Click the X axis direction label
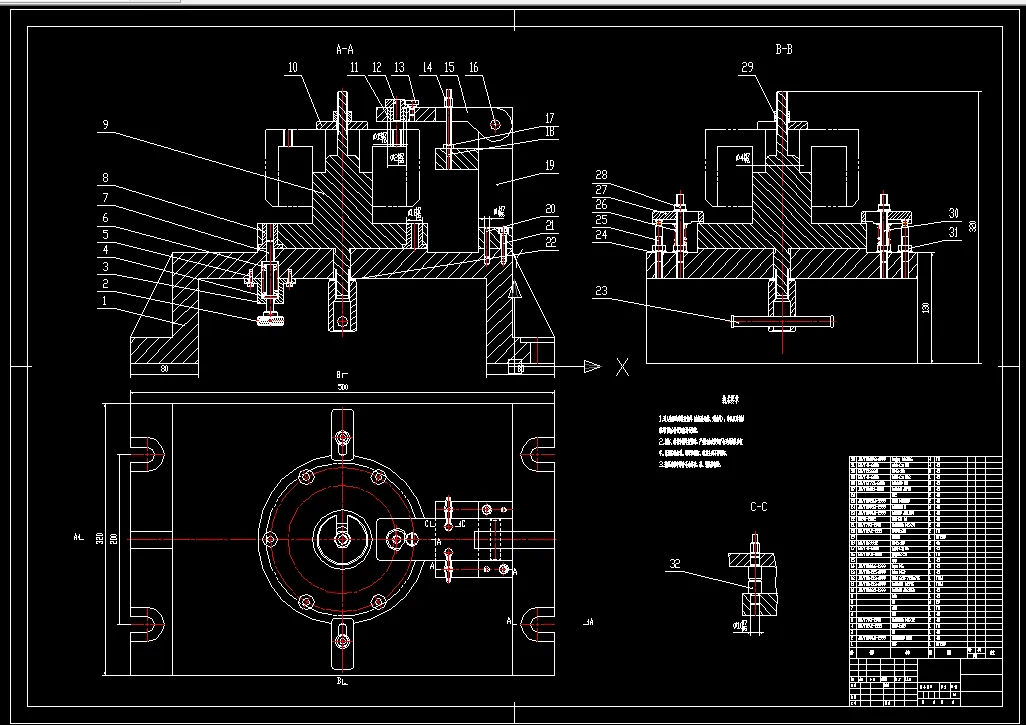1026x725 pixels. point(622,367)
